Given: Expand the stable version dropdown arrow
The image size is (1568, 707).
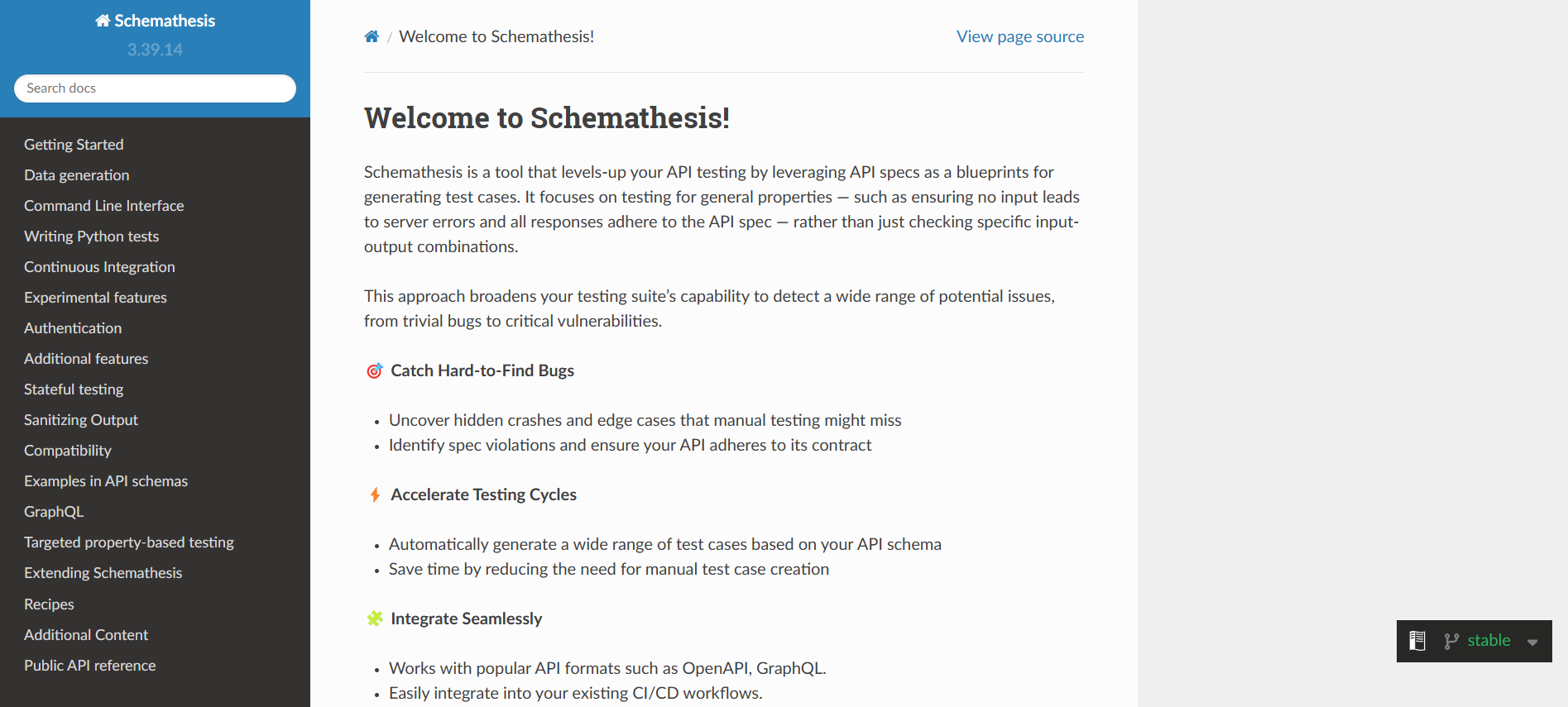Looking at the screenshot, I should (x=1532, y=642).
